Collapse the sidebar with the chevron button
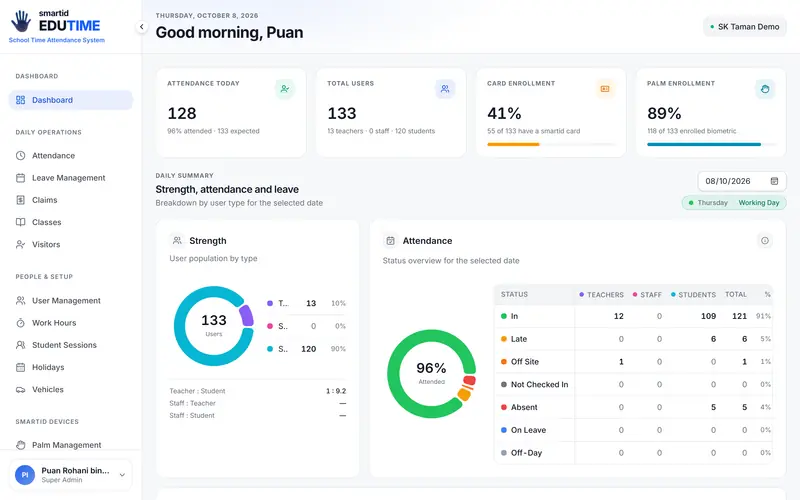800x500 pixels. coord(141,27)
